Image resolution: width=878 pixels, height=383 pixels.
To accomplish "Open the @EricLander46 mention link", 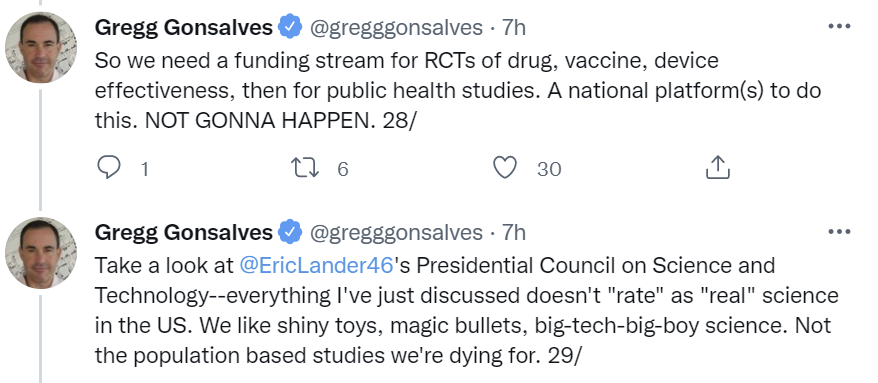I will (x=317, y=265).
